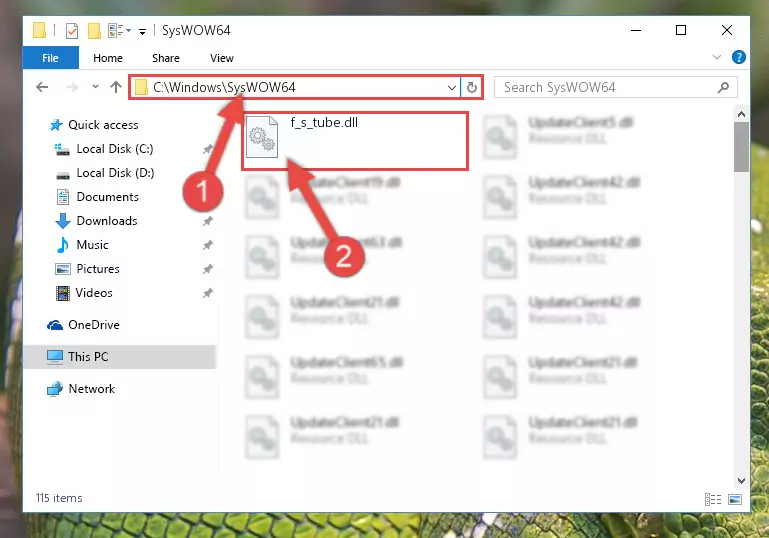Open Local Disk (C:) in sidebar
This screenshot has width=769, height=538.
[x=115, y=149]
